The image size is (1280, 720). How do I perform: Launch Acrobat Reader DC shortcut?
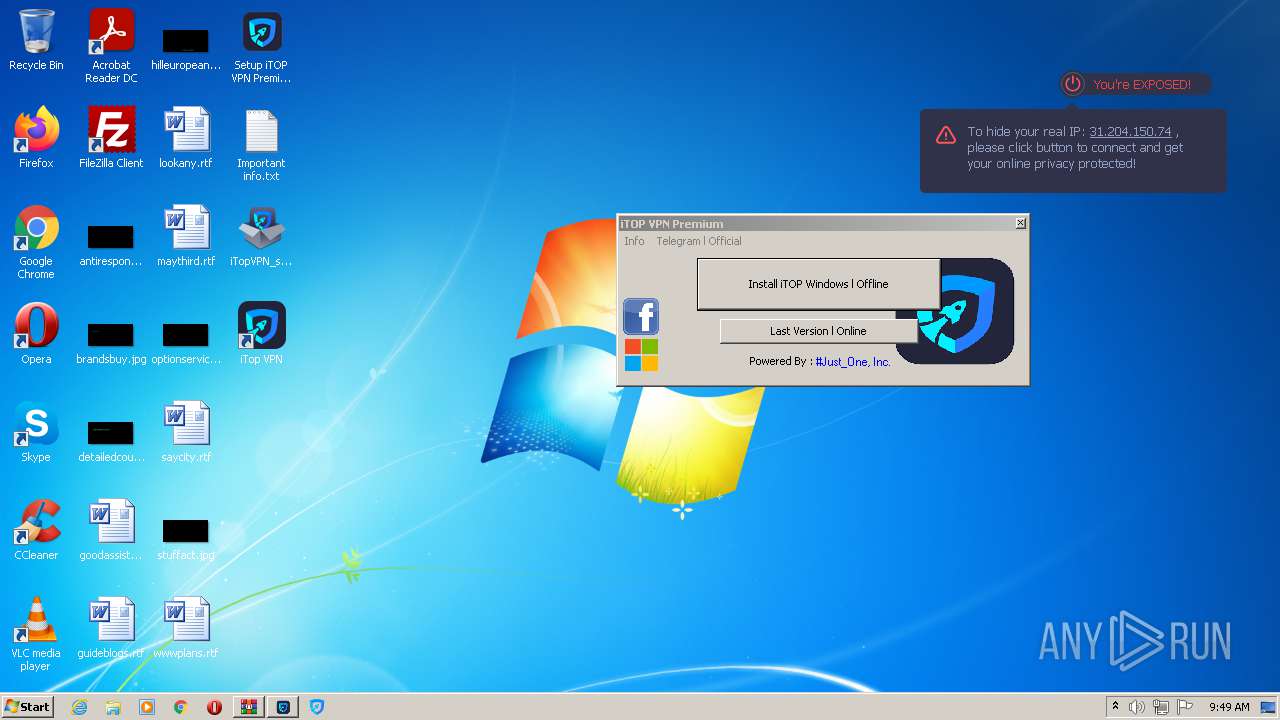(111, 47)
